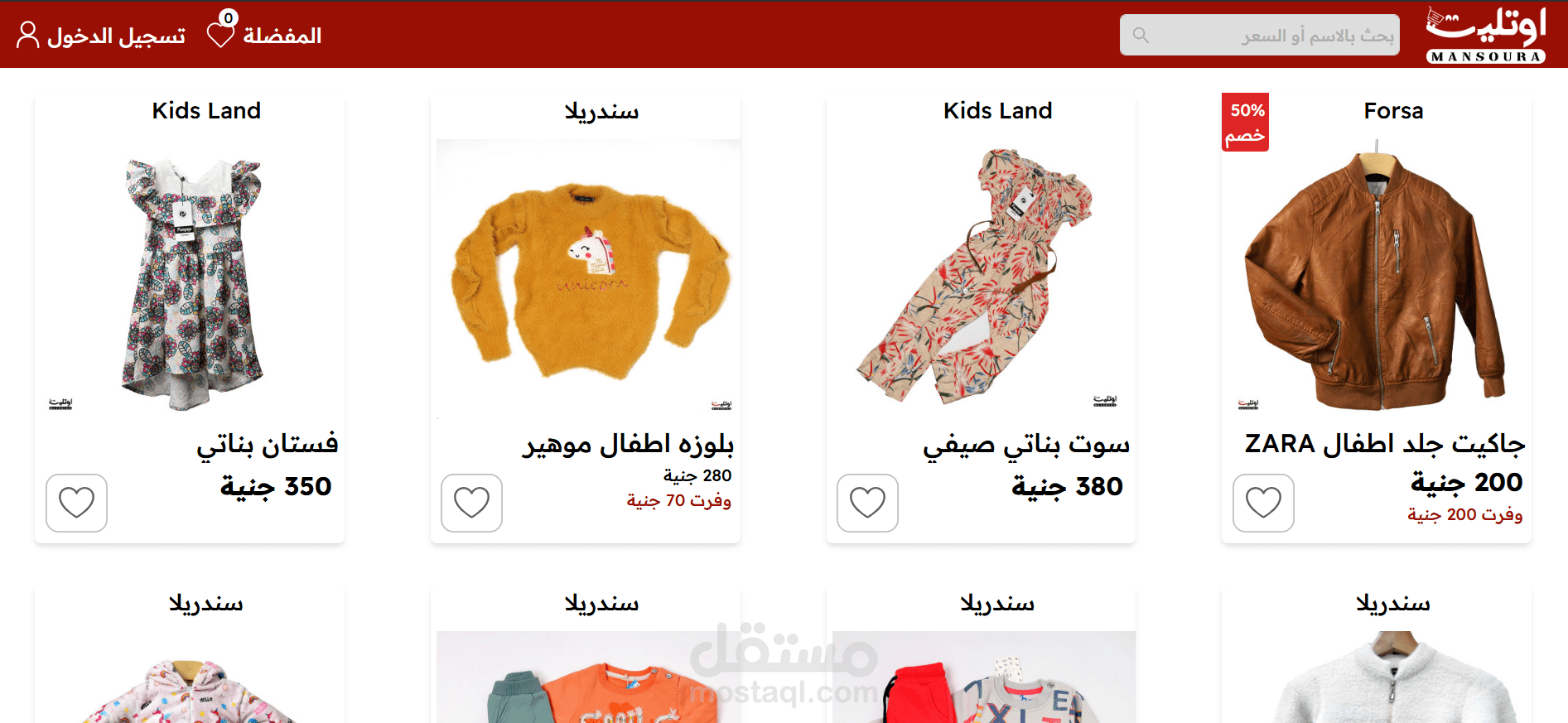Open the brown leather jacket image

(1376, 277)
